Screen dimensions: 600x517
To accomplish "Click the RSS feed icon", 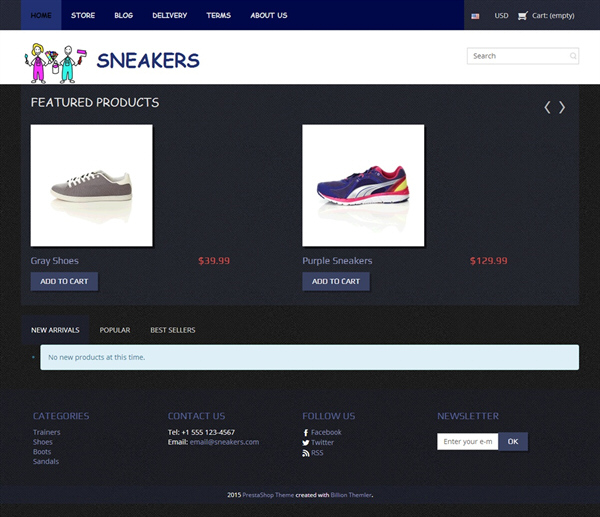I will (305, 453).
